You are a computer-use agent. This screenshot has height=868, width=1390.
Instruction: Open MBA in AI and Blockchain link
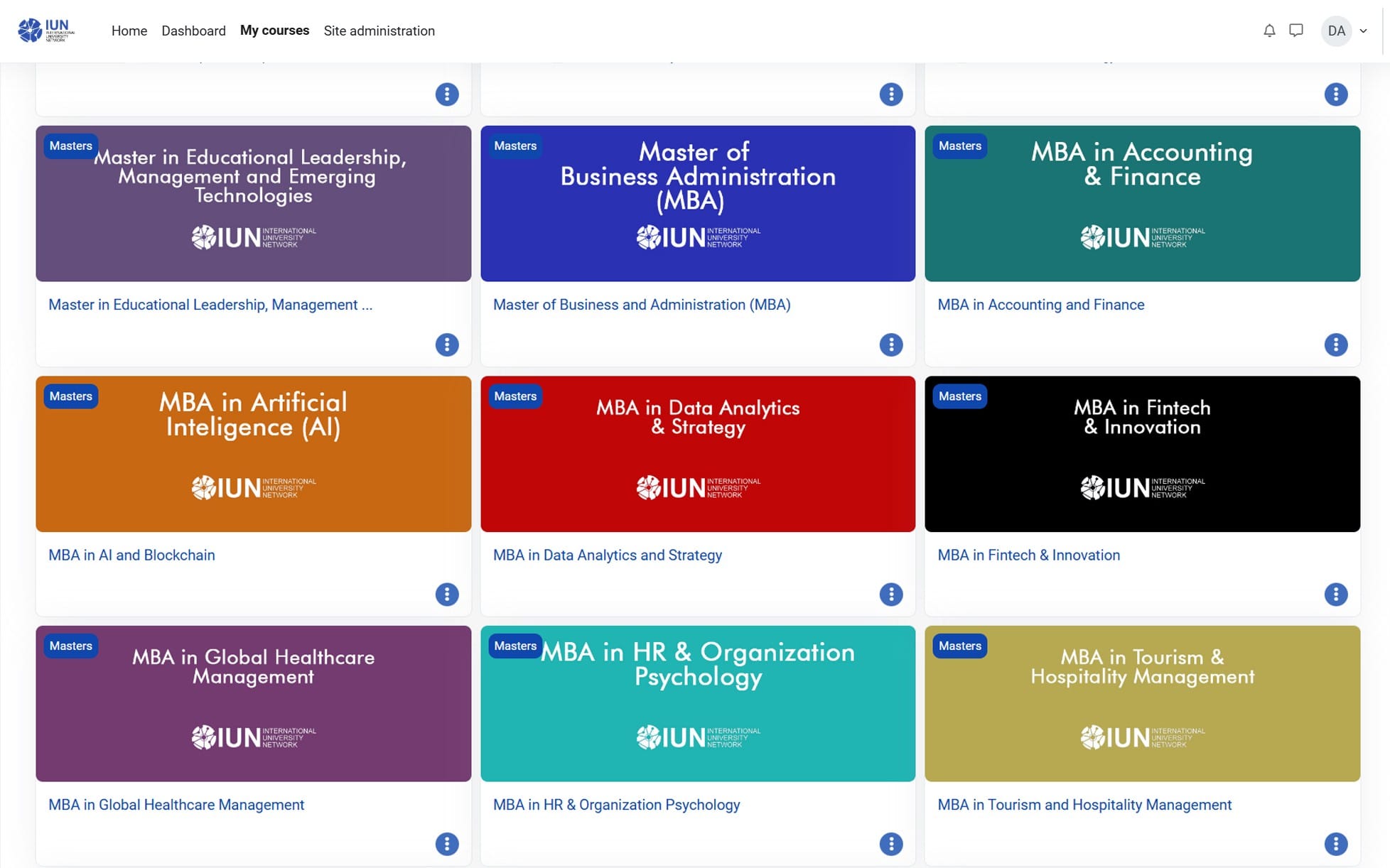point(131,555)
